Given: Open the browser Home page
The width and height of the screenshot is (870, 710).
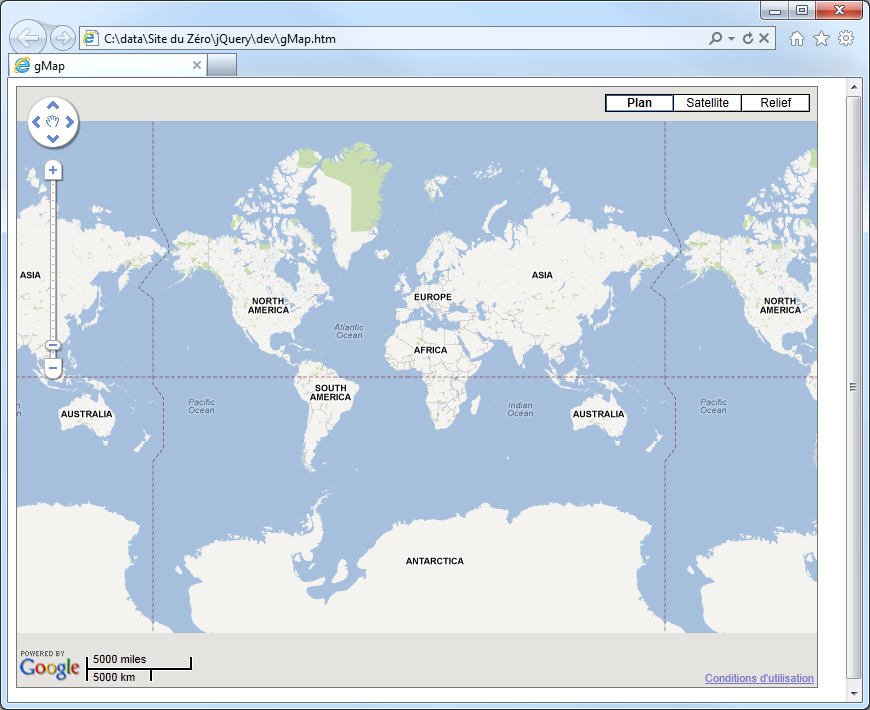Looking at the screenshot, I should pos(797,38).
